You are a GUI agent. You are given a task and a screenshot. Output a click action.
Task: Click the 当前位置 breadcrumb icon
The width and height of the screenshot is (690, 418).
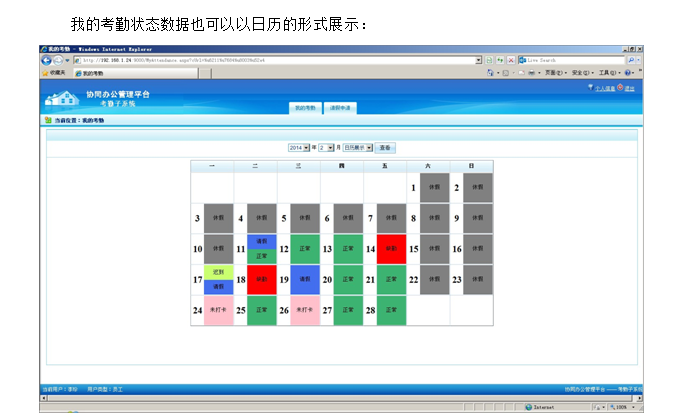48,120
